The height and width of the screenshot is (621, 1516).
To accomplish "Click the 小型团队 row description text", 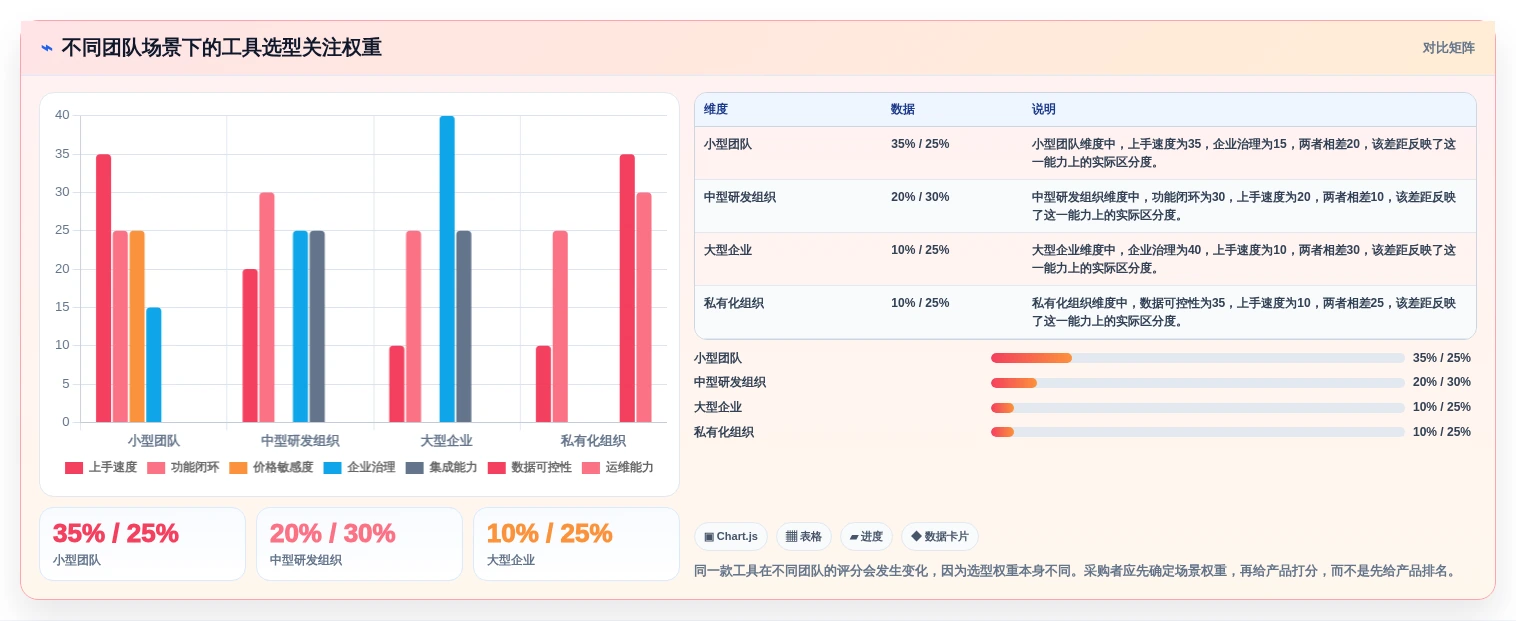I will 1244,153.
